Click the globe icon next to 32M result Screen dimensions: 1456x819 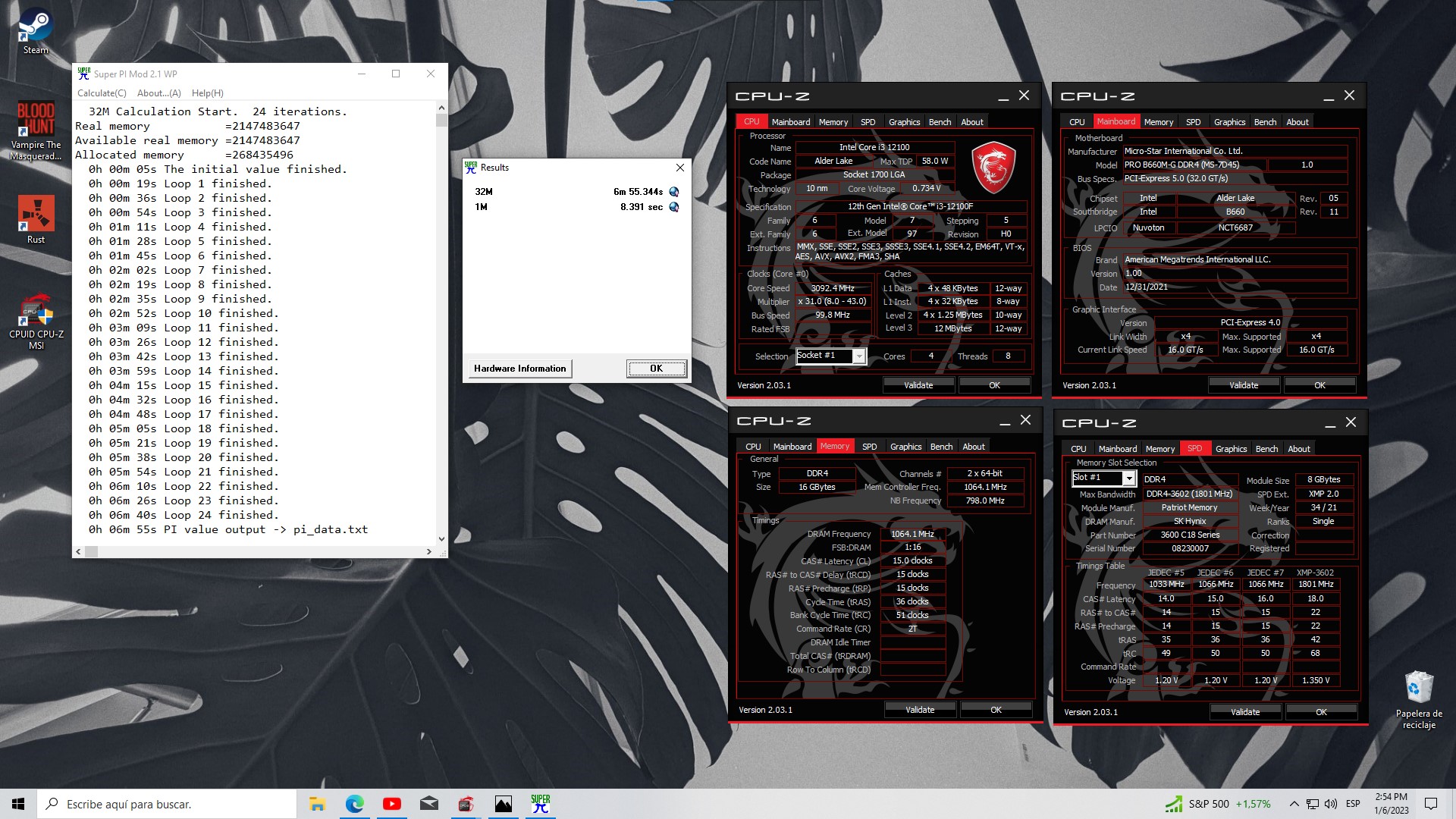click(x=674, y=192)
